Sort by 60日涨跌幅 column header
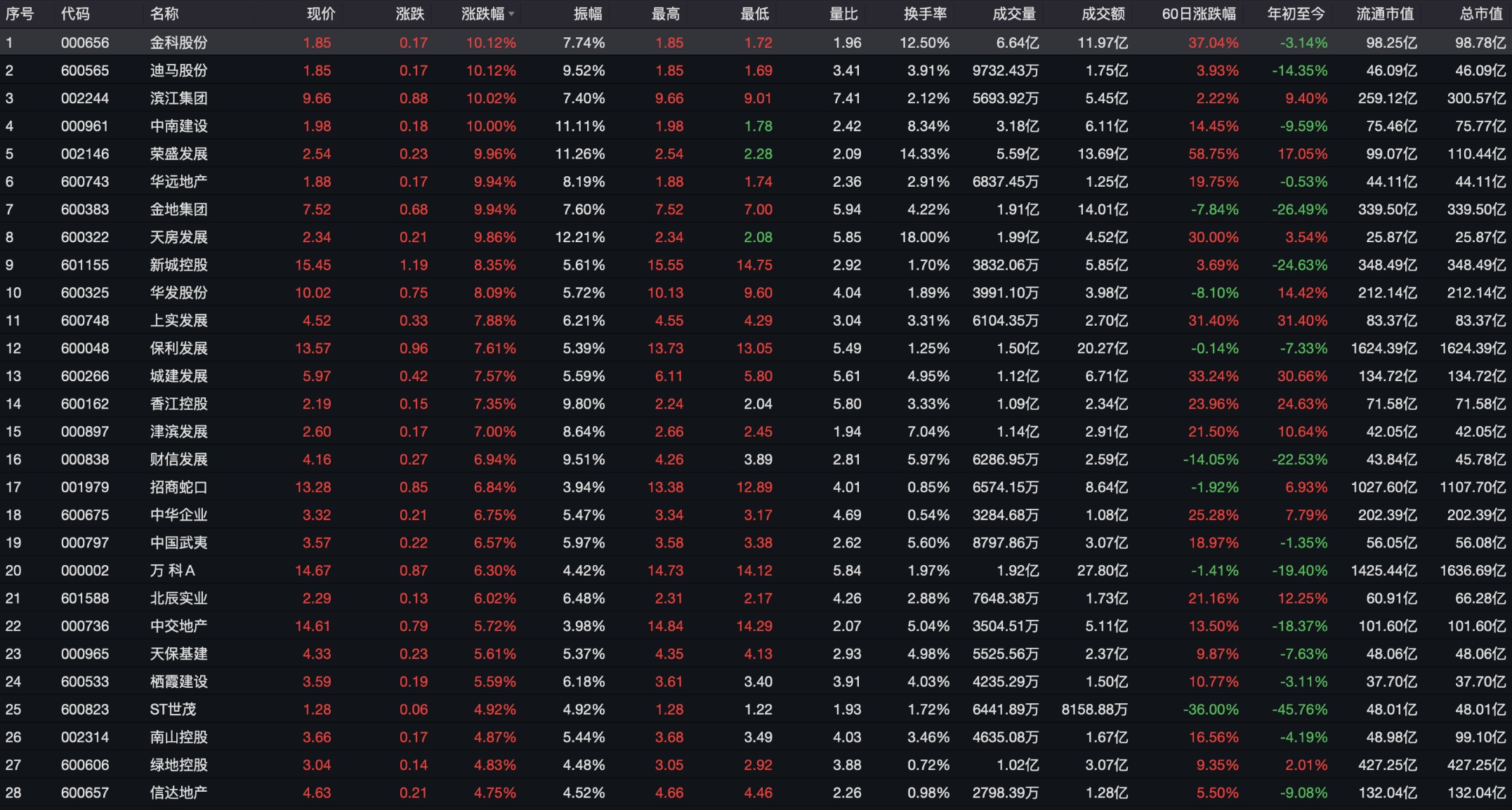This screenshot has height=810, width=1512. pyautogui.click(x=1199, y=14)
